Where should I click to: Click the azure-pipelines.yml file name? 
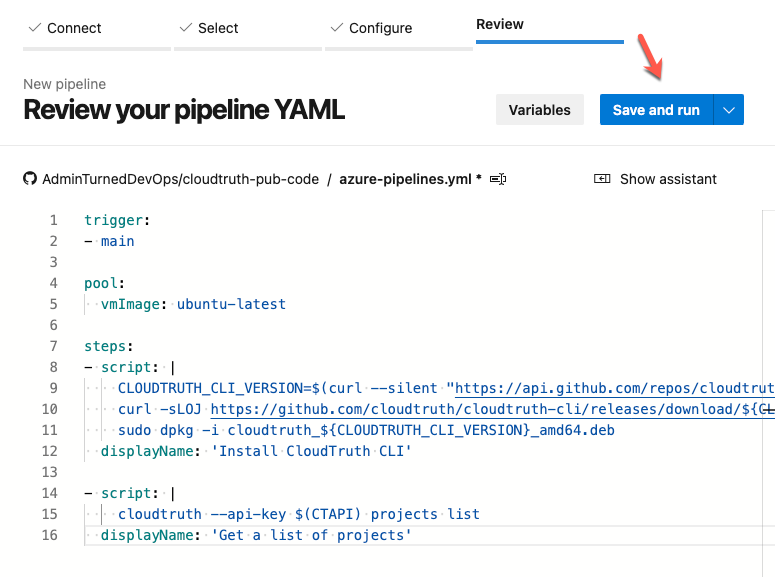click(405, 179)
